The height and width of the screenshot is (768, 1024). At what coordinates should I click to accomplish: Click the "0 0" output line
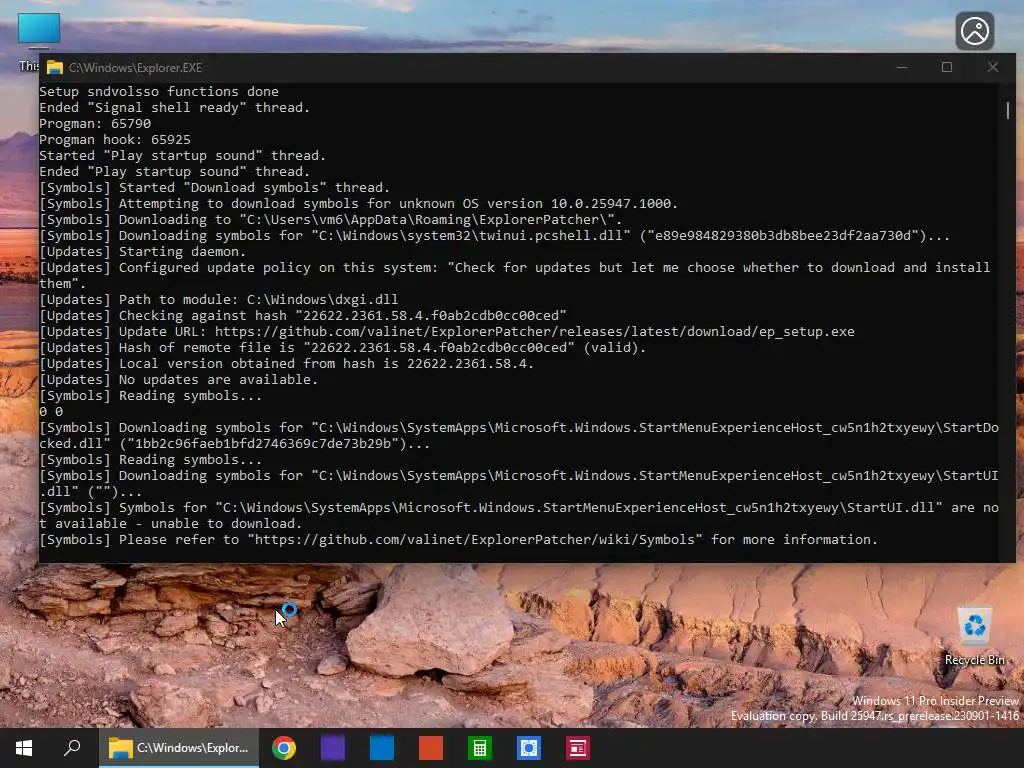coord(51,411)
